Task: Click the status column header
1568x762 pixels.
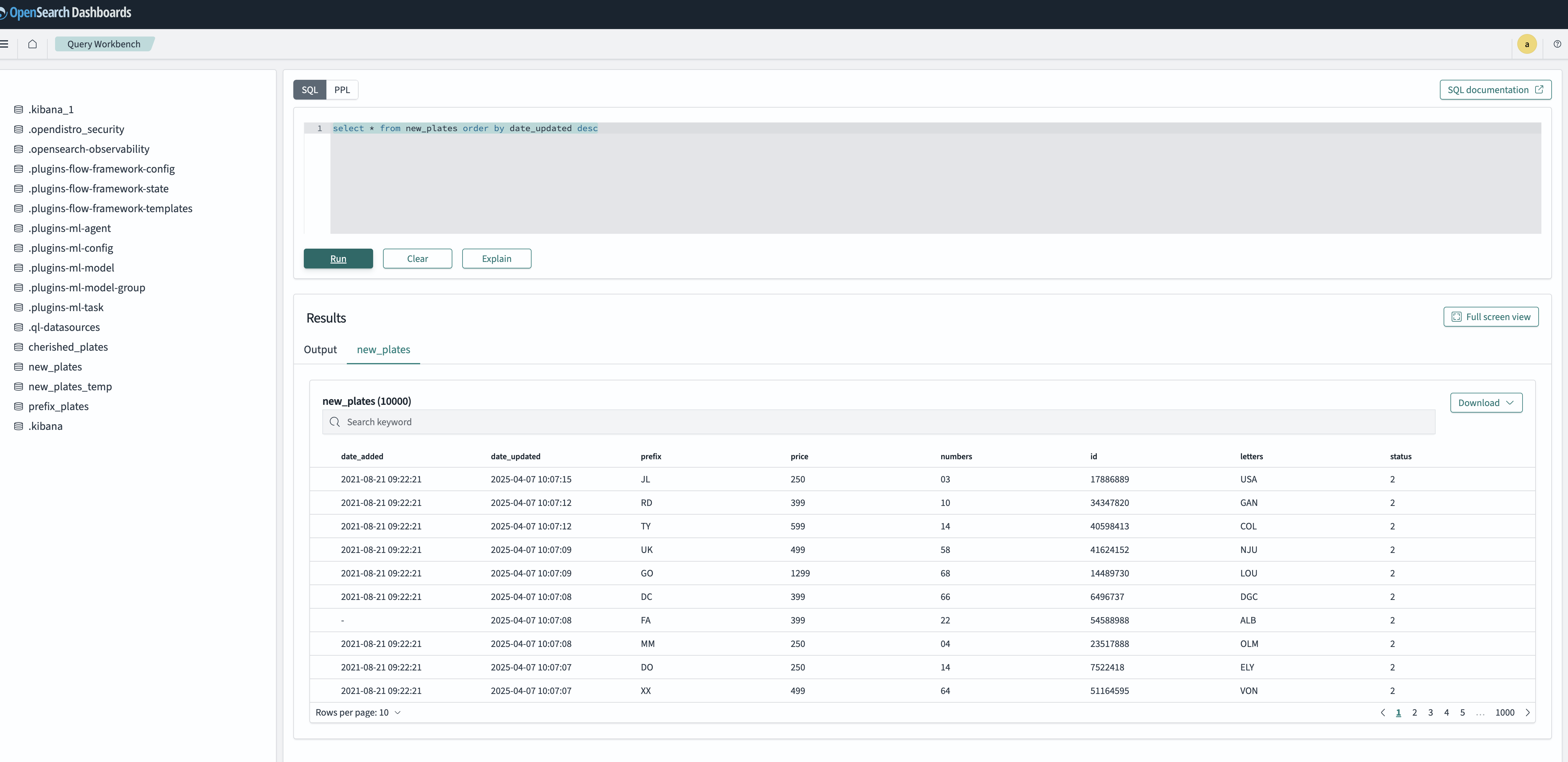Action: click(x=1401, y=456)
